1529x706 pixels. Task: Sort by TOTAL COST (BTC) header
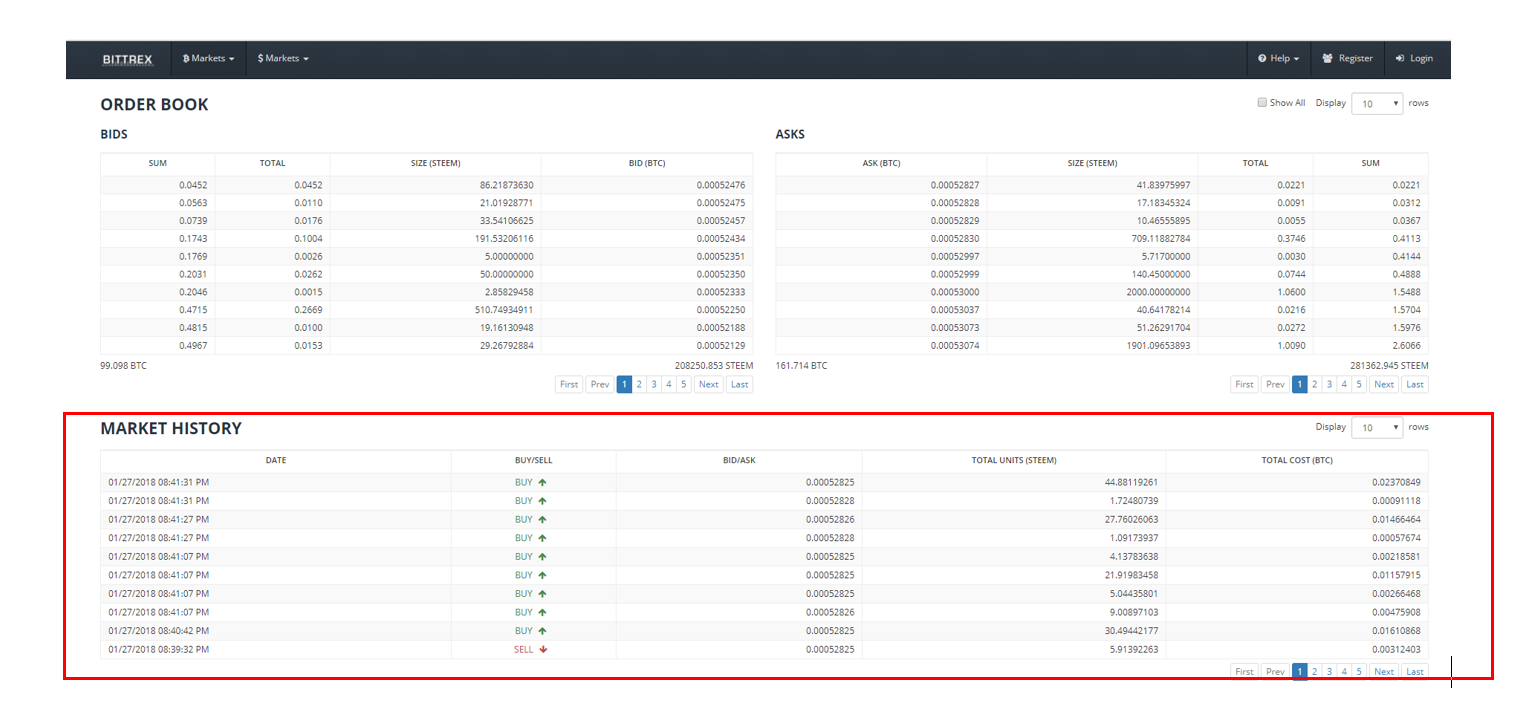(1297, 460)
